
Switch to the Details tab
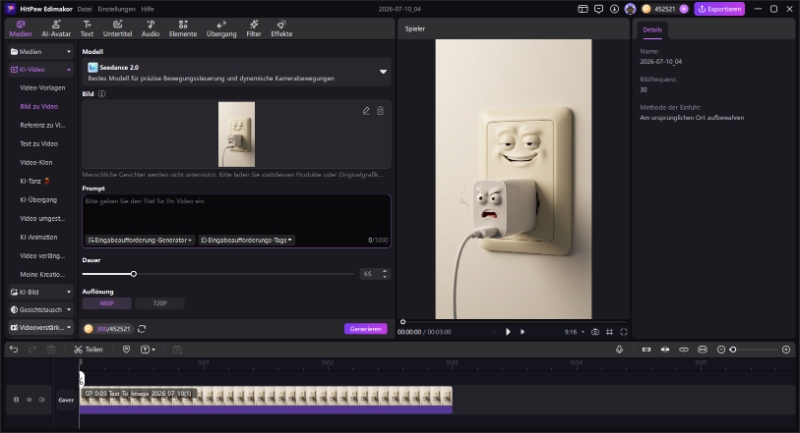click(x=652, y=30)
